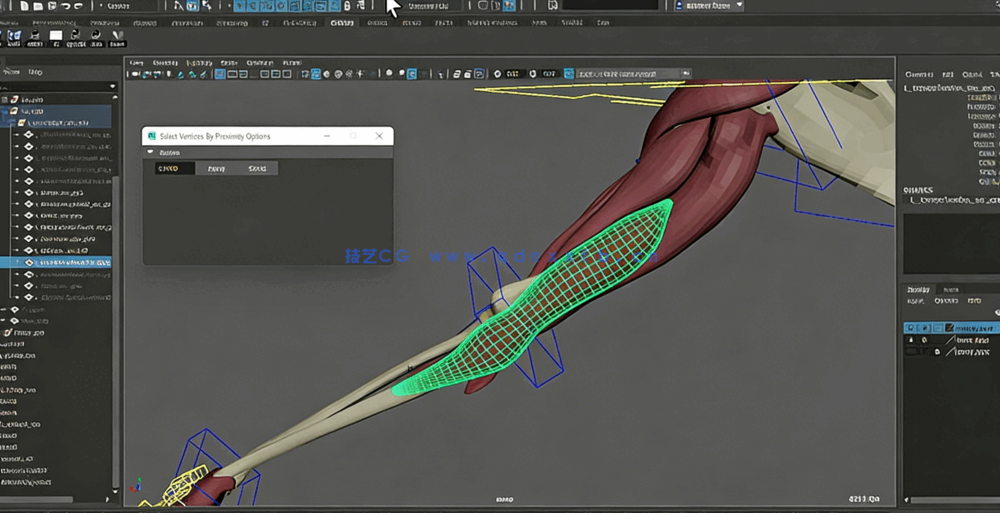Toggle the viewport grid icon in panel toolbar
This screenshot has height=513, width=1000.
[218, 74]
